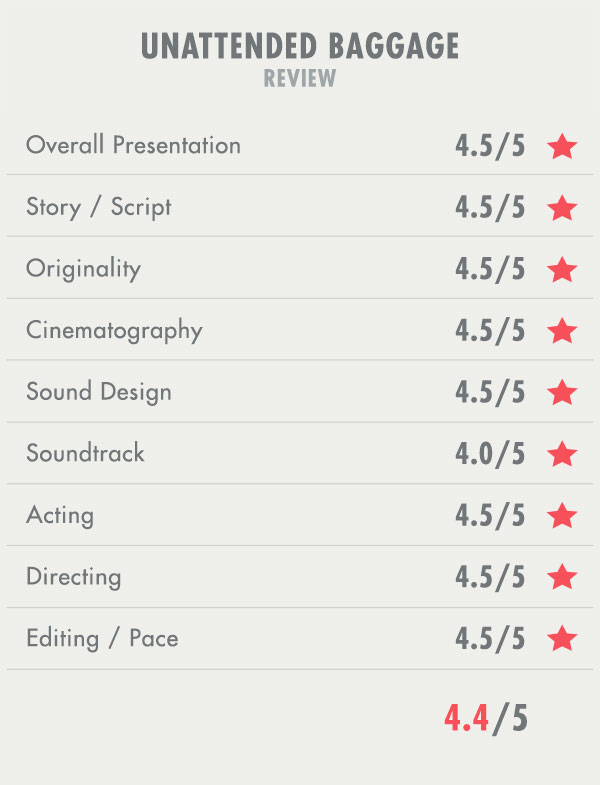Click the star beside Overall Presentation
The image size is (600, 785).
pyautogui.click(x=562, y=147)
